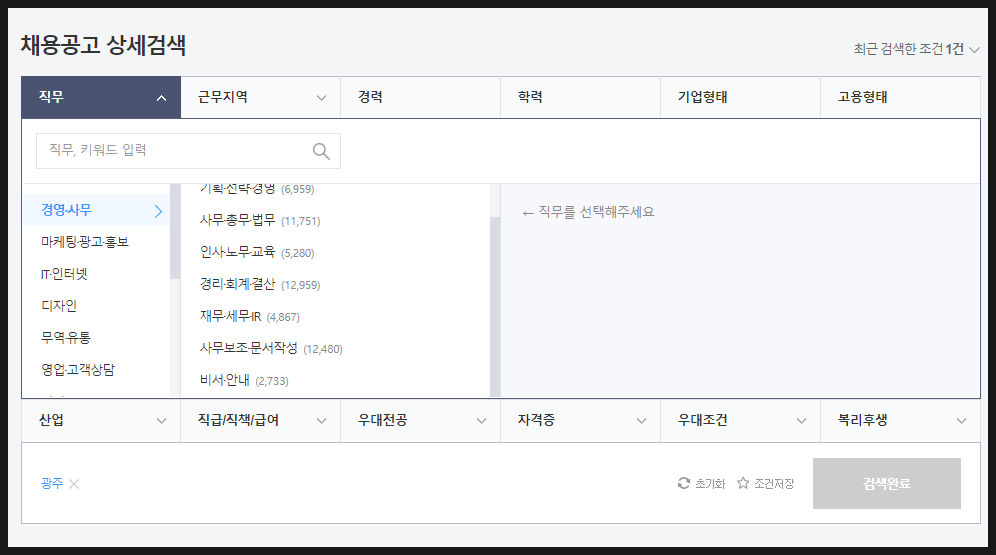Open 최근 검색한 조건 1건 dropdown
The width and height of the screenshot is (996, 555).
pyautogui.click(x=916, y=49)
